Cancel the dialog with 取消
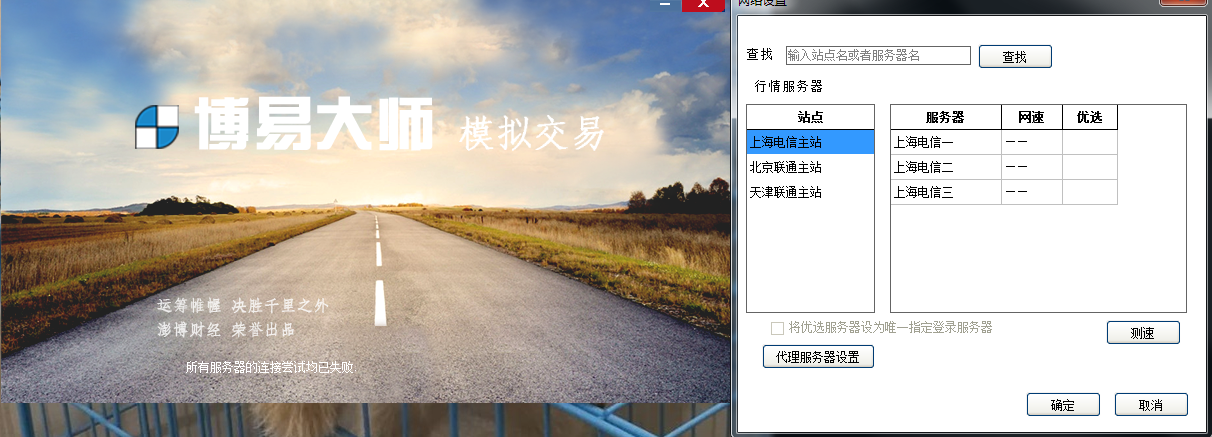 [1150, 405]
